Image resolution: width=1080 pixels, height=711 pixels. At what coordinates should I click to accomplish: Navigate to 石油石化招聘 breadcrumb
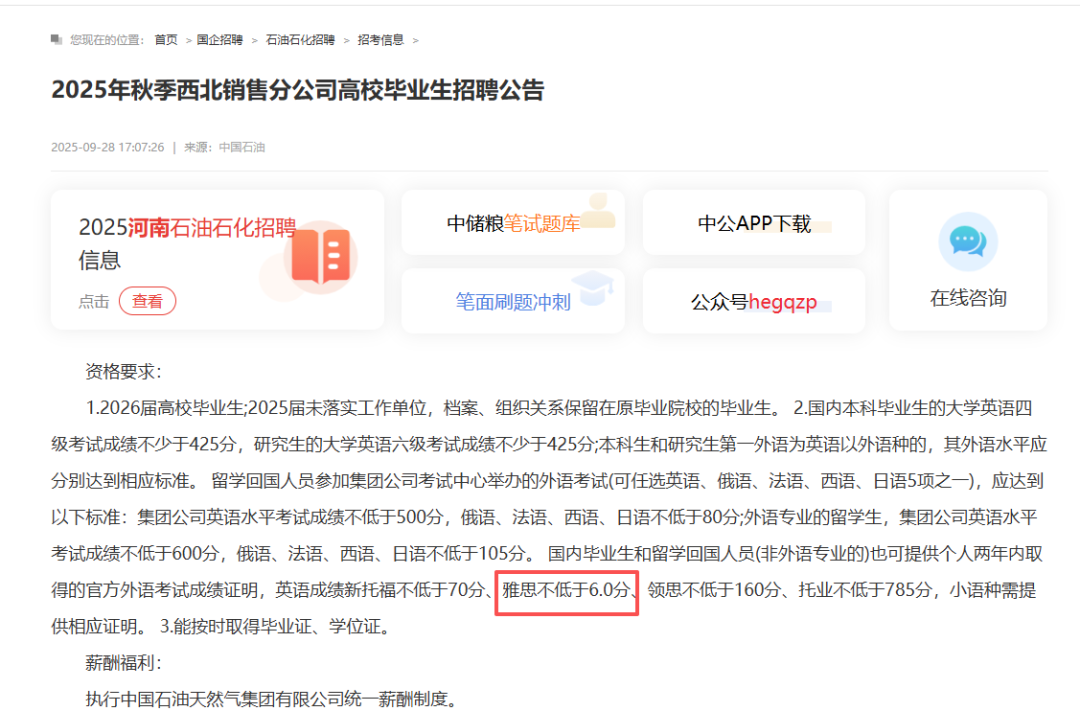[x=300, y=40]
